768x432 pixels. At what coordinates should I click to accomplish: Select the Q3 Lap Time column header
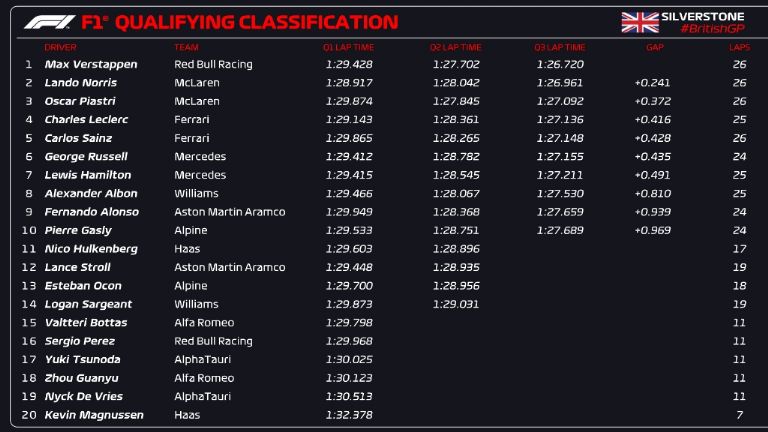pos(559,47)
